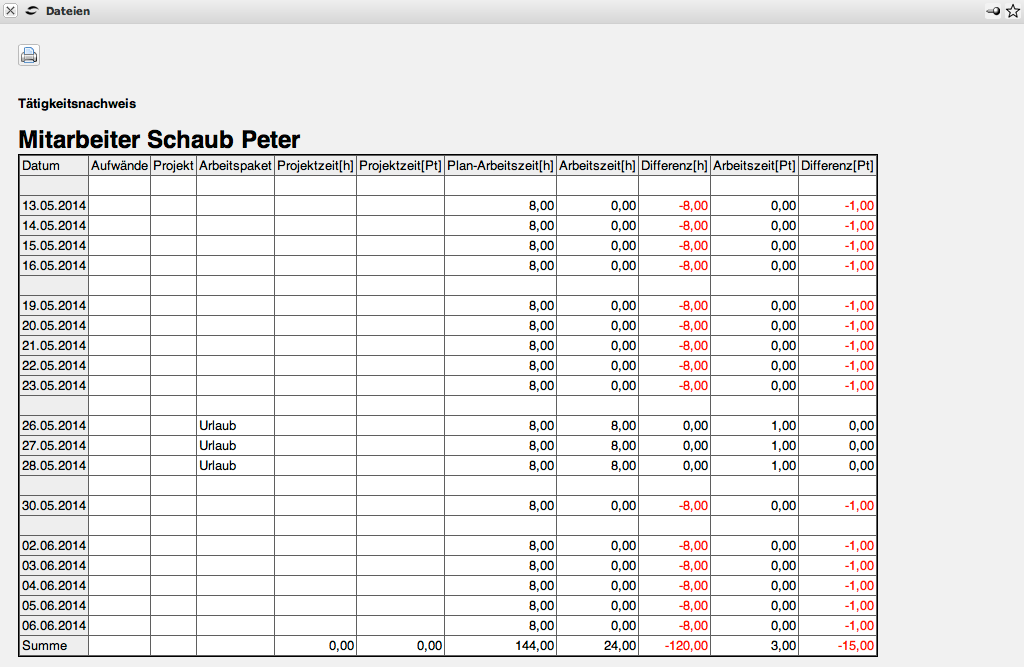1024x667 pixels.
Task: Click the print icon
Action: [x=29, y=56]
